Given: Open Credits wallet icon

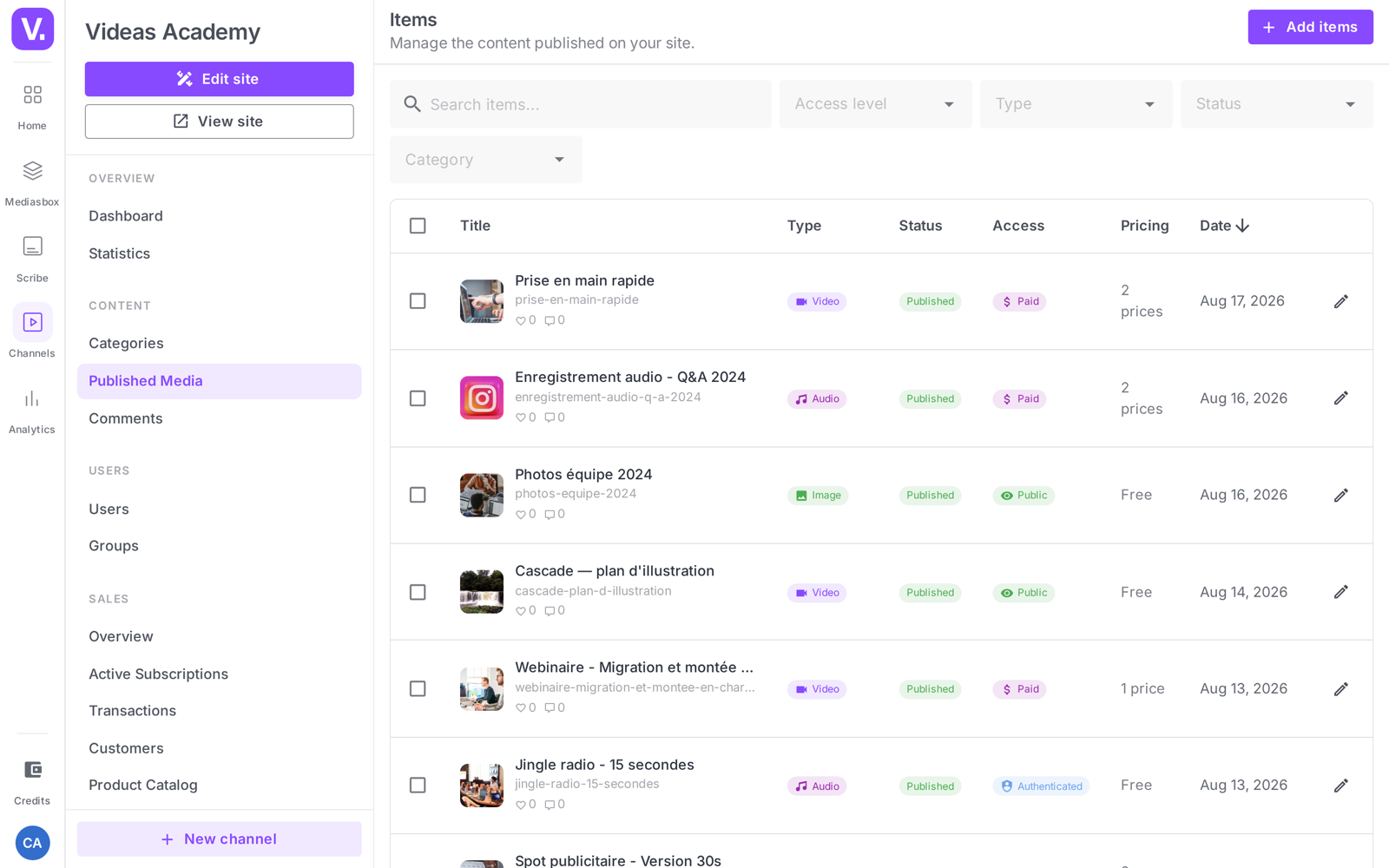Looking at the screenshot, I should point(32,770).
